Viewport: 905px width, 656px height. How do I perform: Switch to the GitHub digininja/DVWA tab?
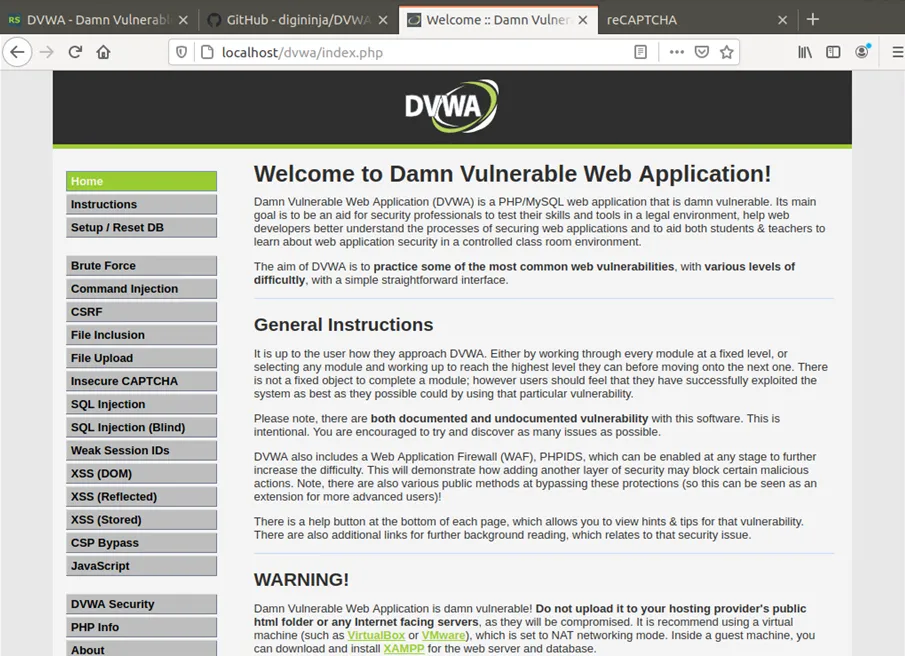point(298,20)
